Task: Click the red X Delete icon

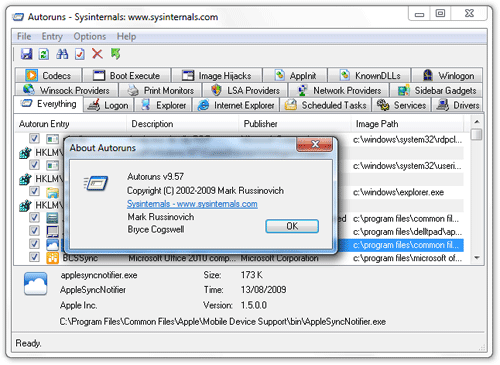Action: point(97,54)
